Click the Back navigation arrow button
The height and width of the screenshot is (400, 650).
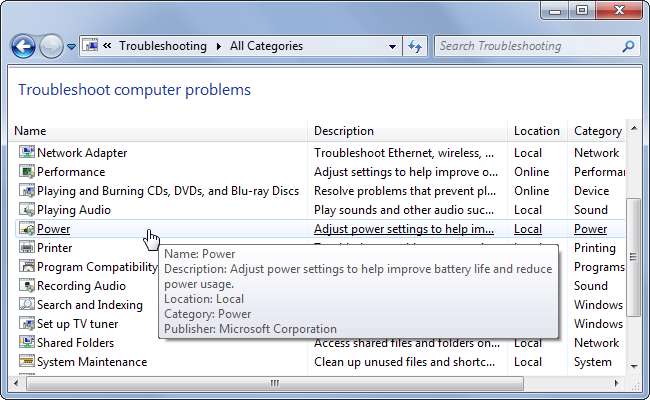pos(23,46)
